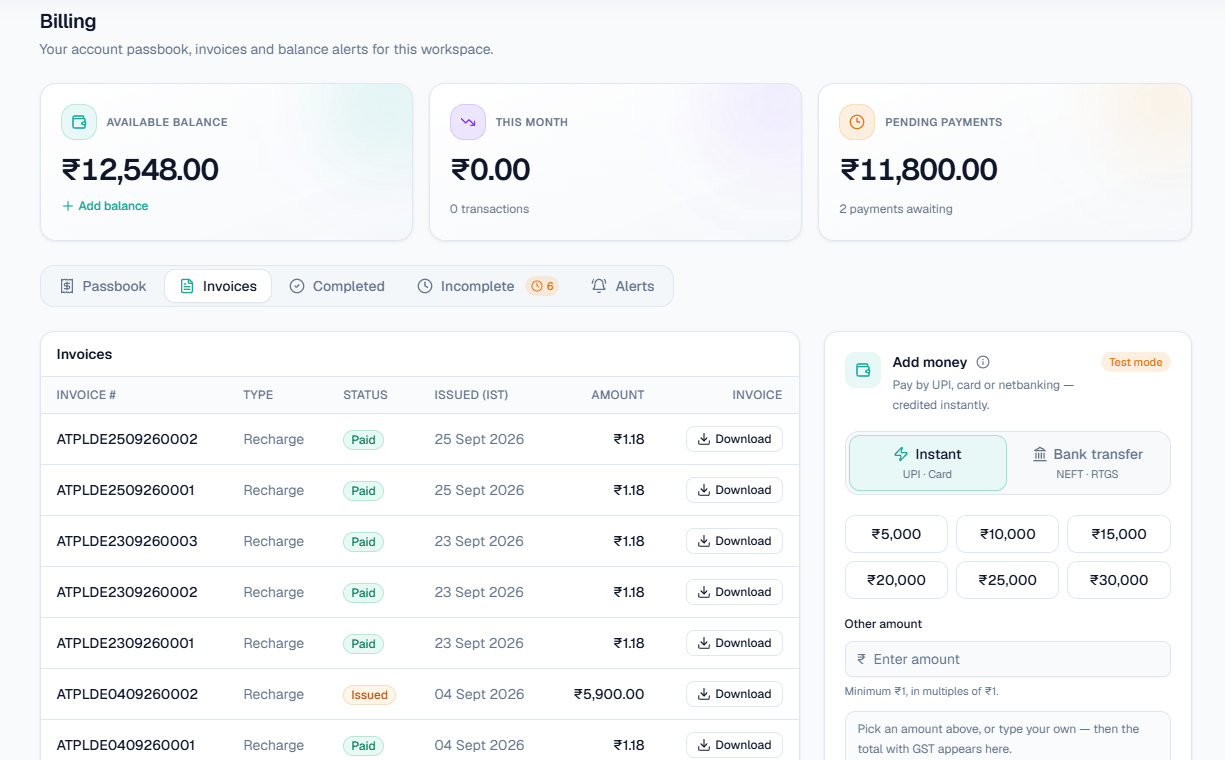Switch to the Passbook tab

coord(103,286)
